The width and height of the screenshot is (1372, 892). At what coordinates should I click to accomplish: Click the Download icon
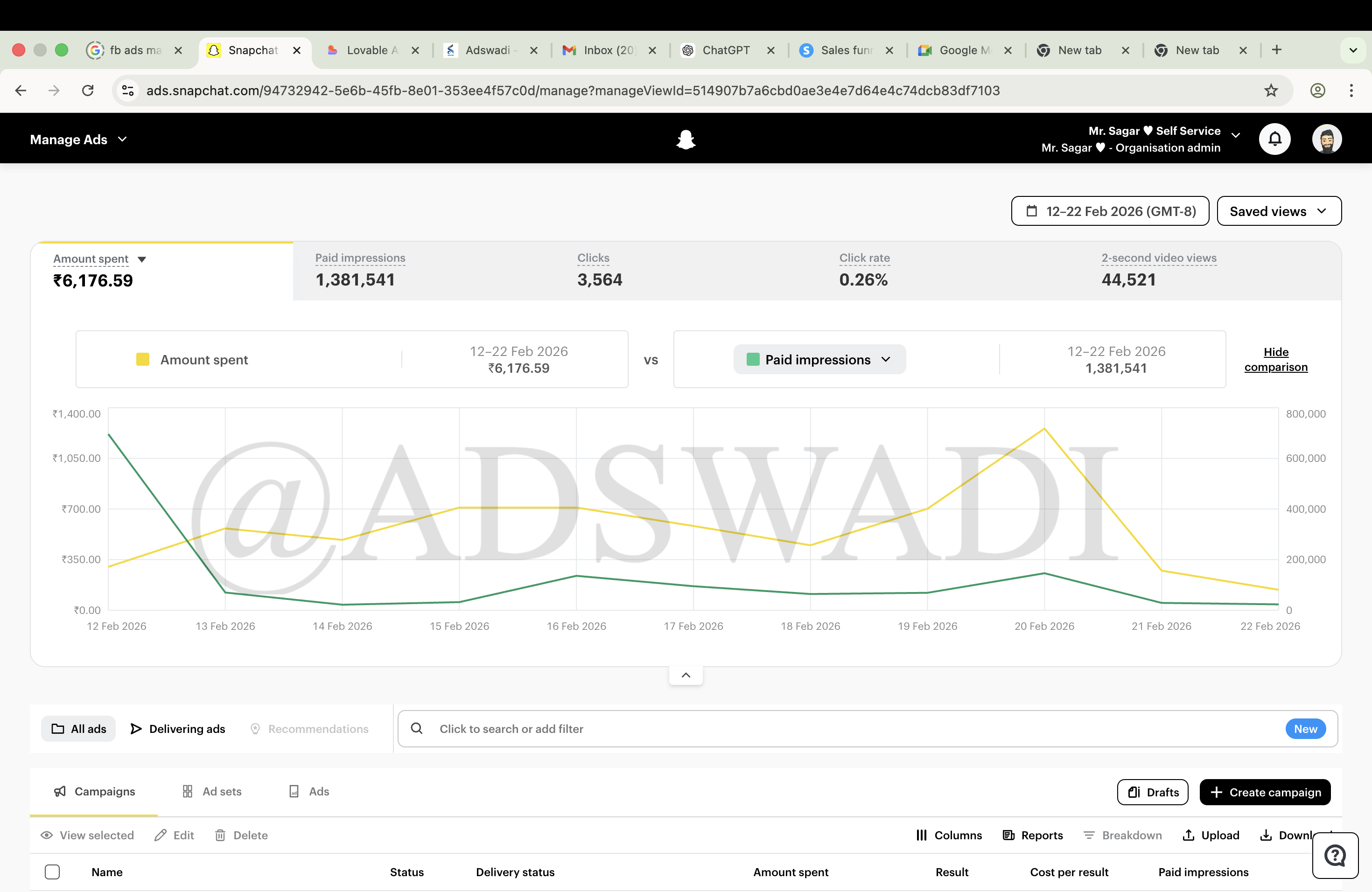click(1266, 835)
